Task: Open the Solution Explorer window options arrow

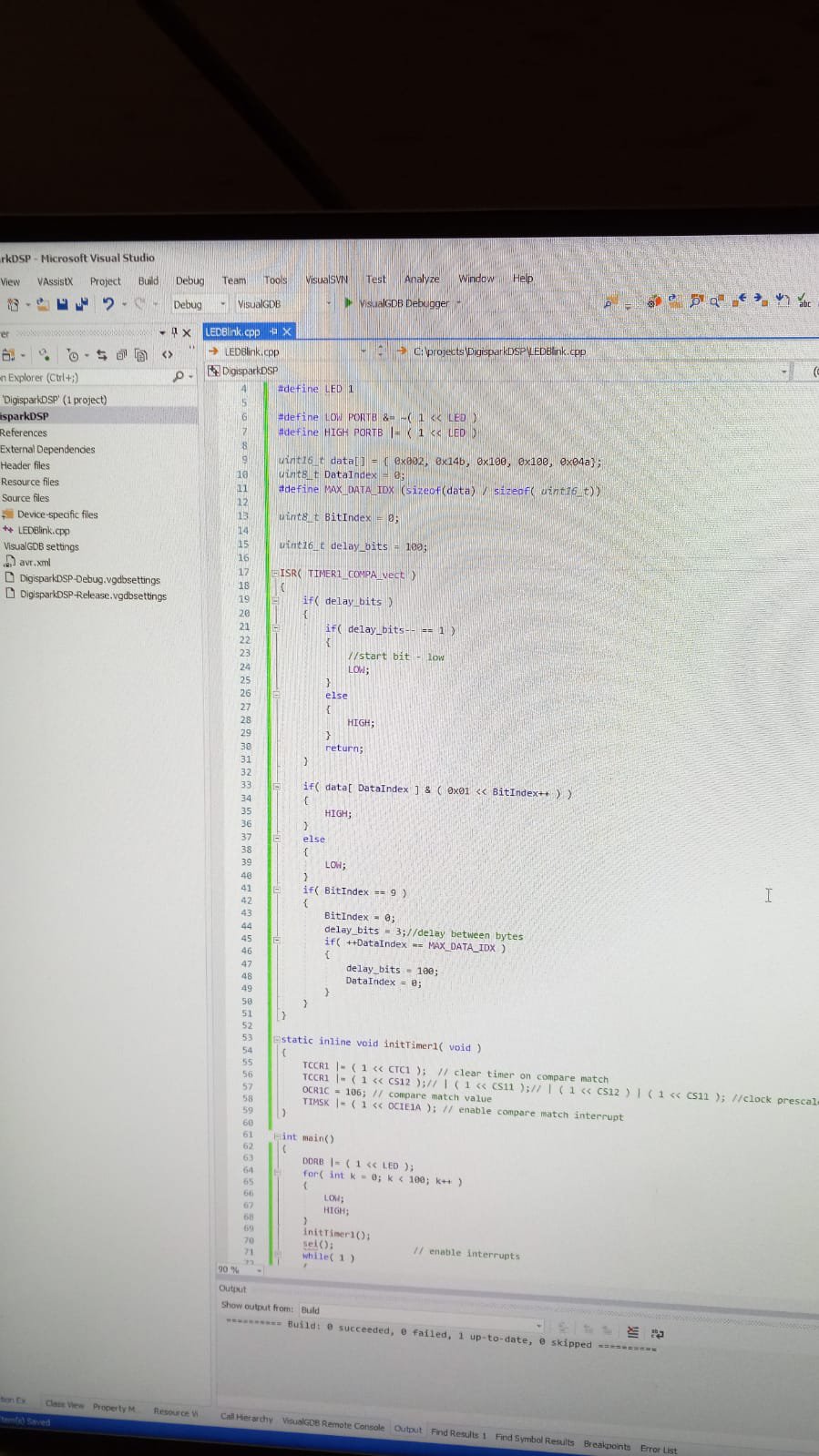Action: pyautogui.click(x=162, y=332)
